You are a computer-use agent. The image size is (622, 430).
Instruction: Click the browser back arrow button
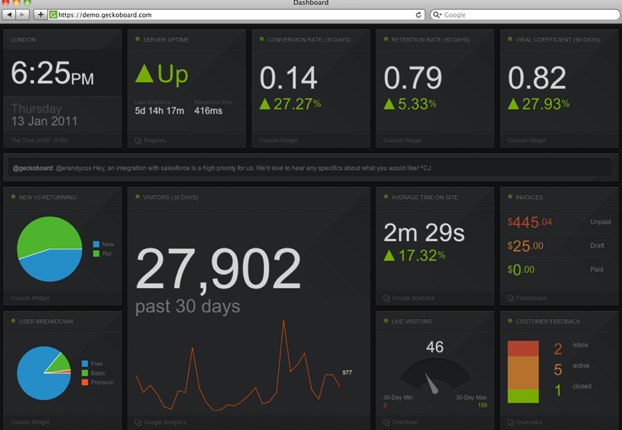pyautogui.click(x=10, y=15)
